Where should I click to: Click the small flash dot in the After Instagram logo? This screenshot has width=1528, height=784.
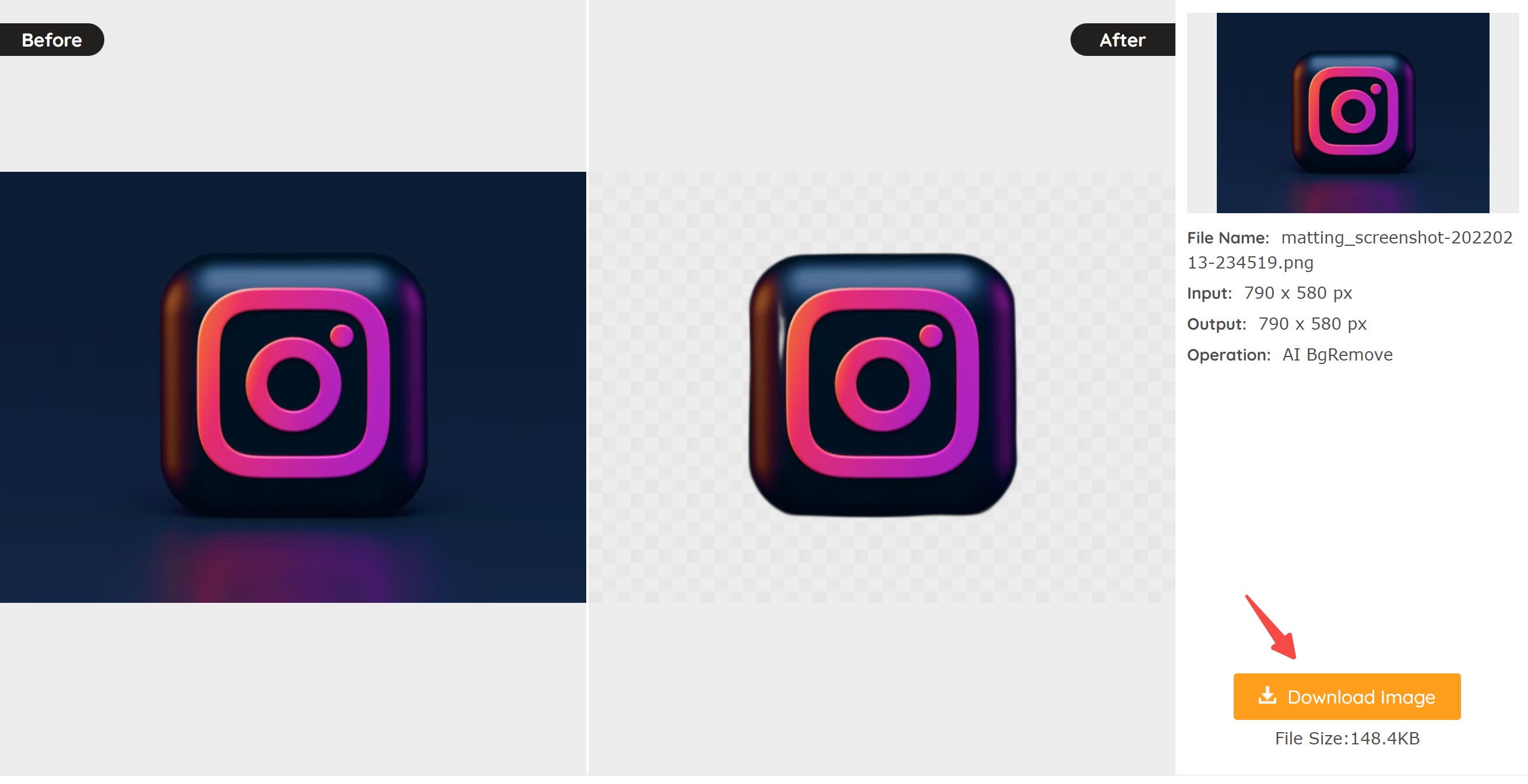pyautogui.click(x=930, y=336)
